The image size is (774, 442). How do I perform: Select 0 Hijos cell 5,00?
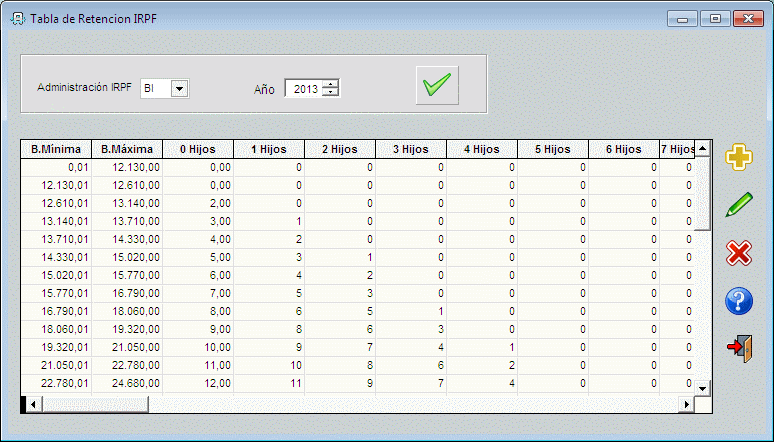pos(198,257)
